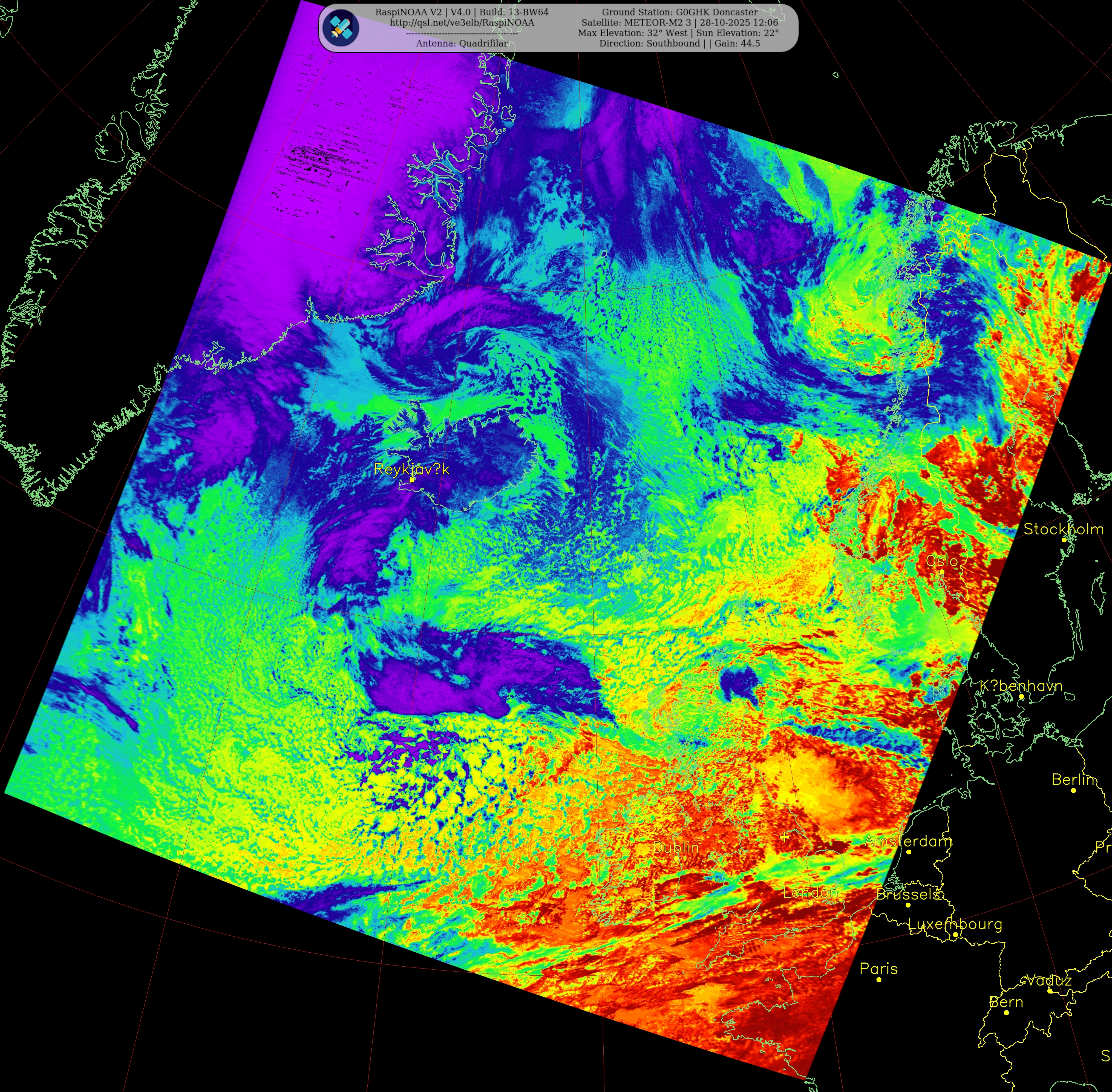1112x1092 pixels.
Task: Click the yellow dot marker for Reykjavik
Action: [412, 480]
